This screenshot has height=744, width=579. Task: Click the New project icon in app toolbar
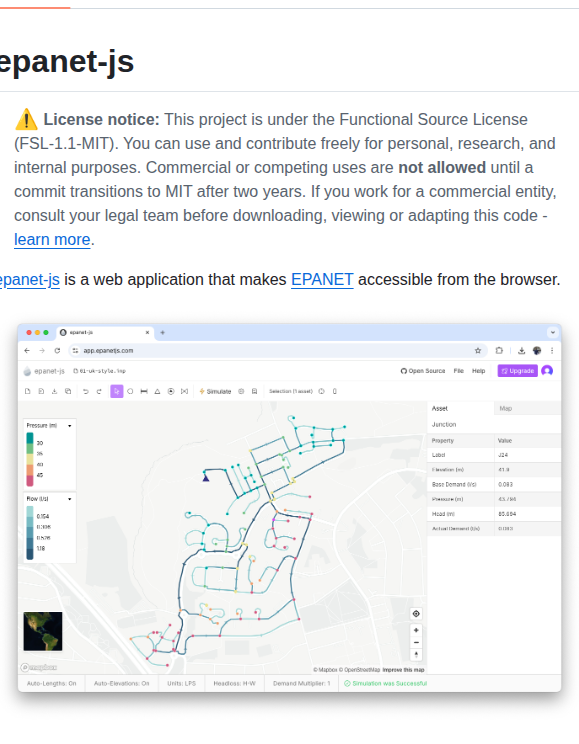tap(28, 391)
